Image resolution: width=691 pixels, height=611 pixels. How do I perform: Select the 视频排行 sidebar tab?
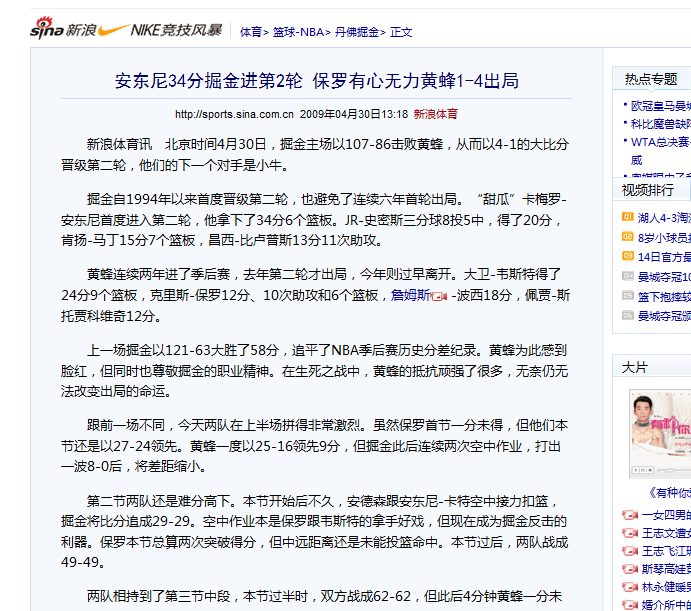[x=648, y=190]
